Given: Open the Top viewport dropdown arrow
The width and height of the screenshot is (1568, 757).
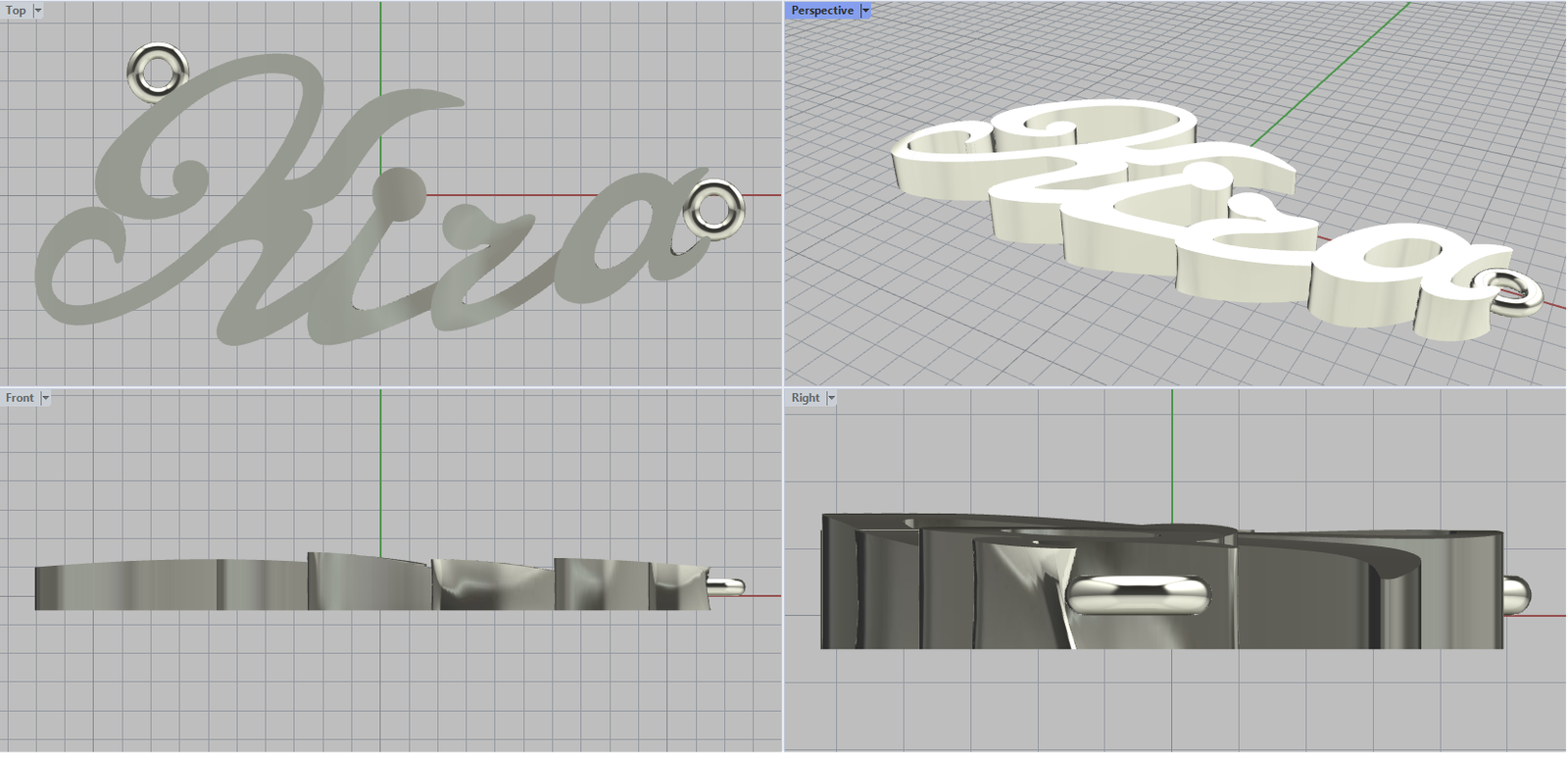Looking at the screenshot, I should click(38, 11).
